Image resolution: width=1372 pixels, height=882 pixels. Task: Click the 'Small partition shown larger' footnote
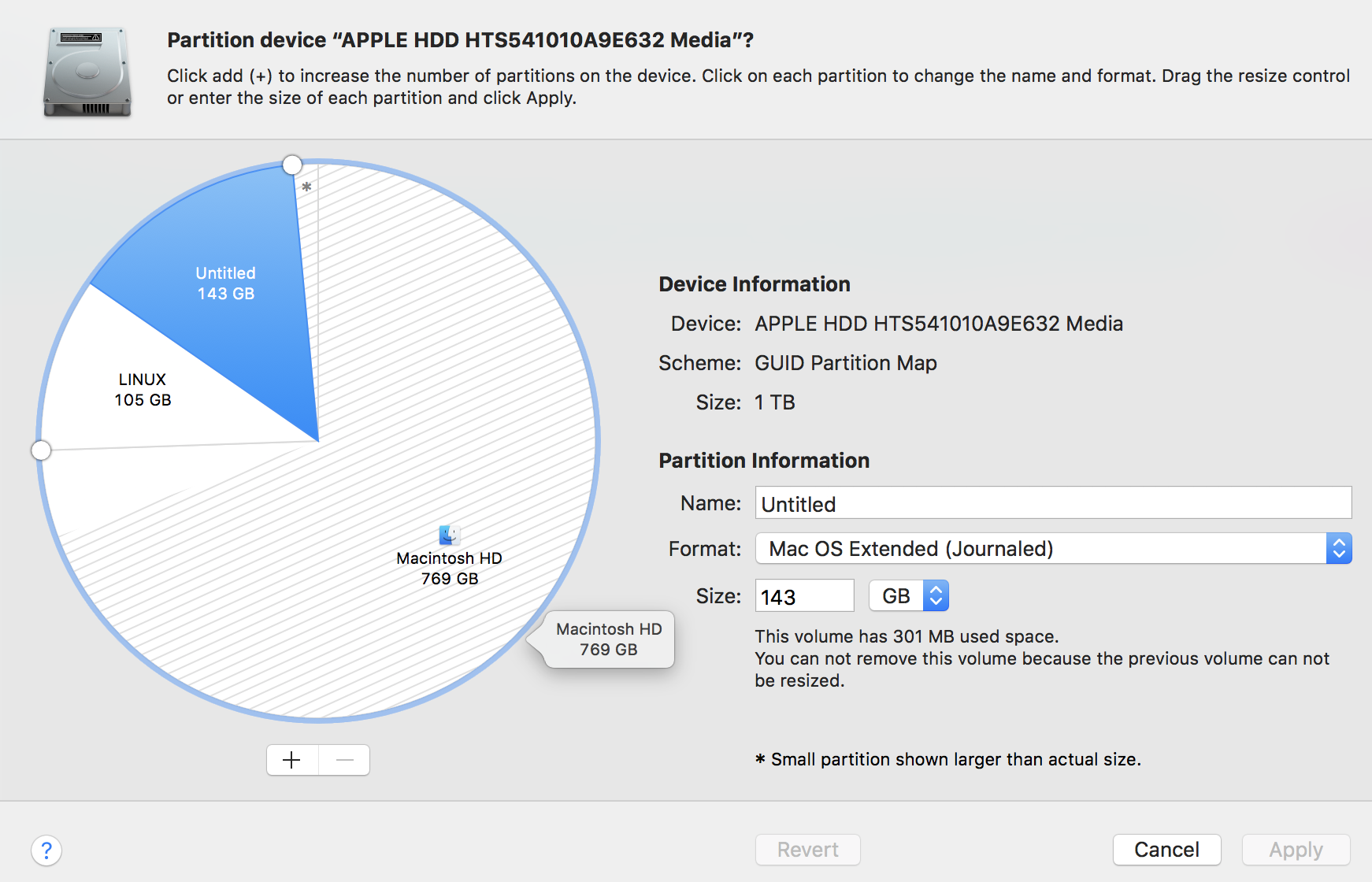[x=948, y=759]
